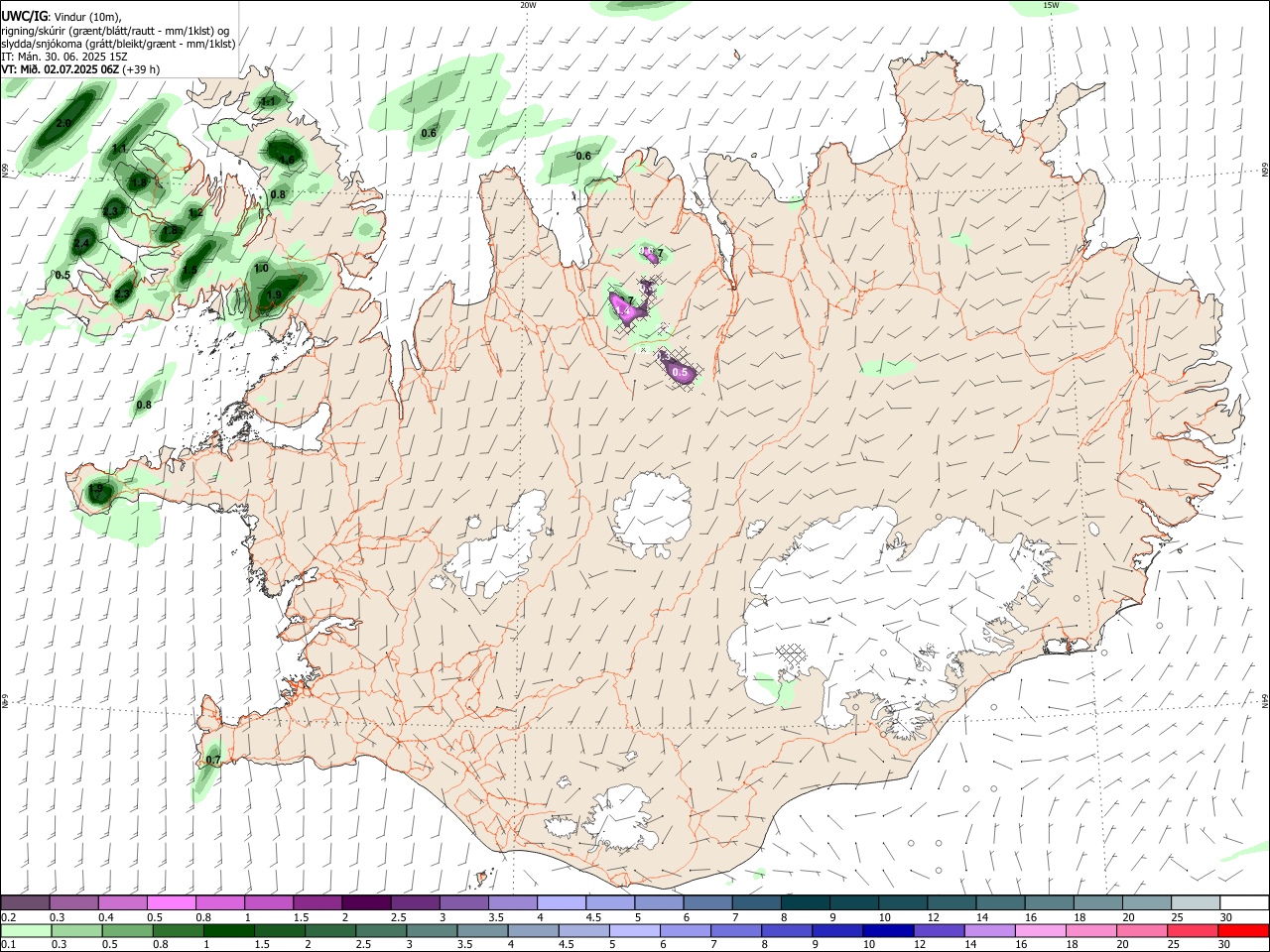Click the 1.5 rainfall value on the map
Viewport: 1270px width, 952px height.
click(190, 270)
